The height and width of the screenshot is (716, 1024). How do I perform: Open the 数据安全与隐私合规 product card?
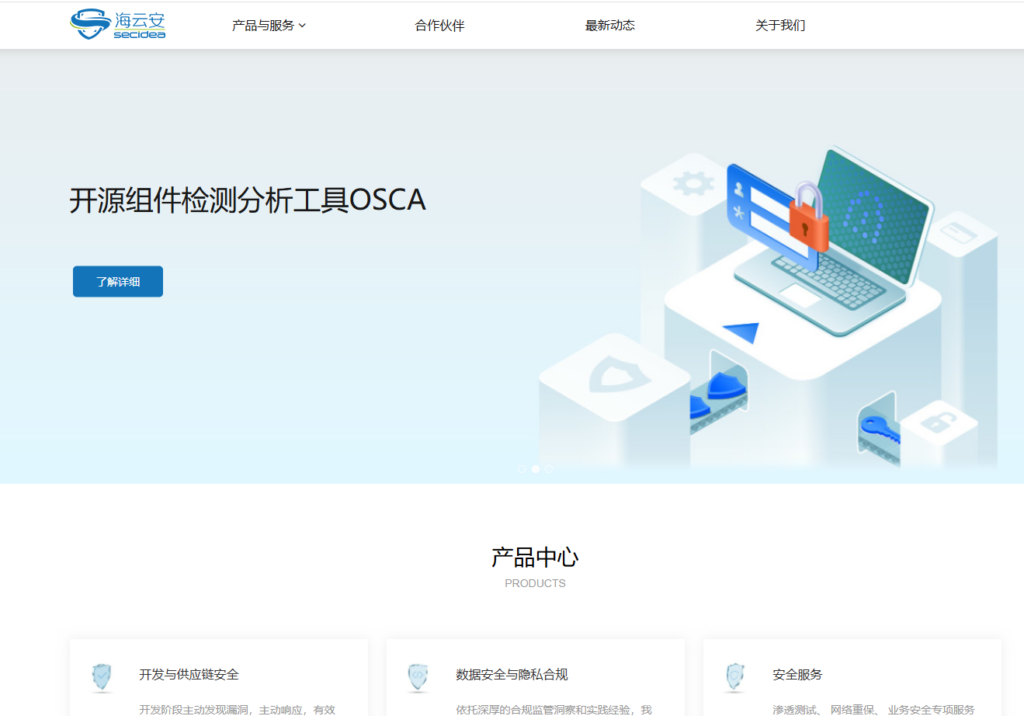point(535,677)
